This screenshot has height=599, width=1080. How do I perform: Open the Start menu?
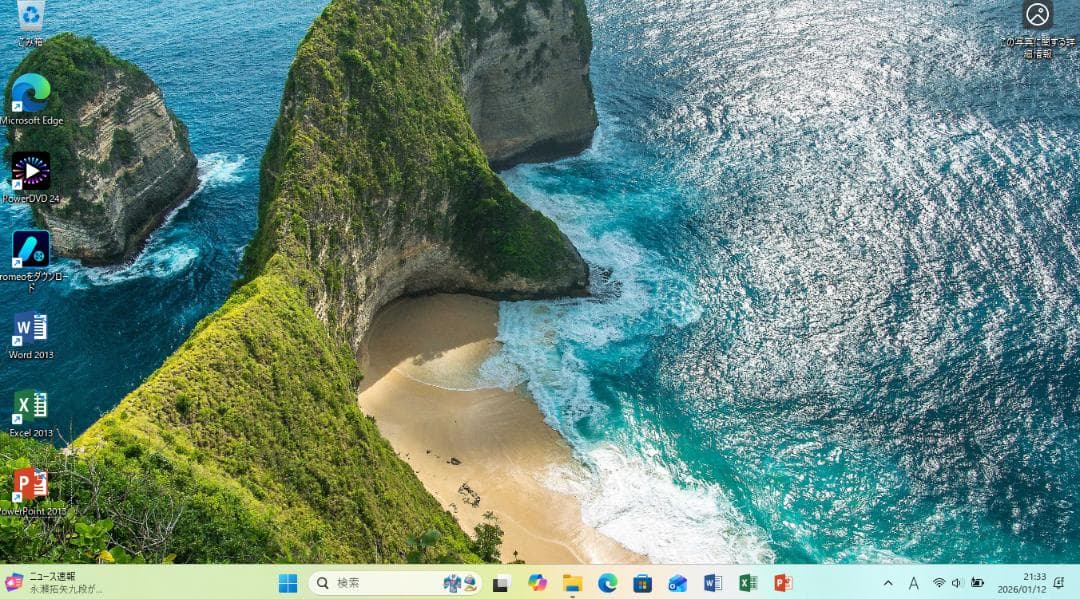(x=288, y=583)
